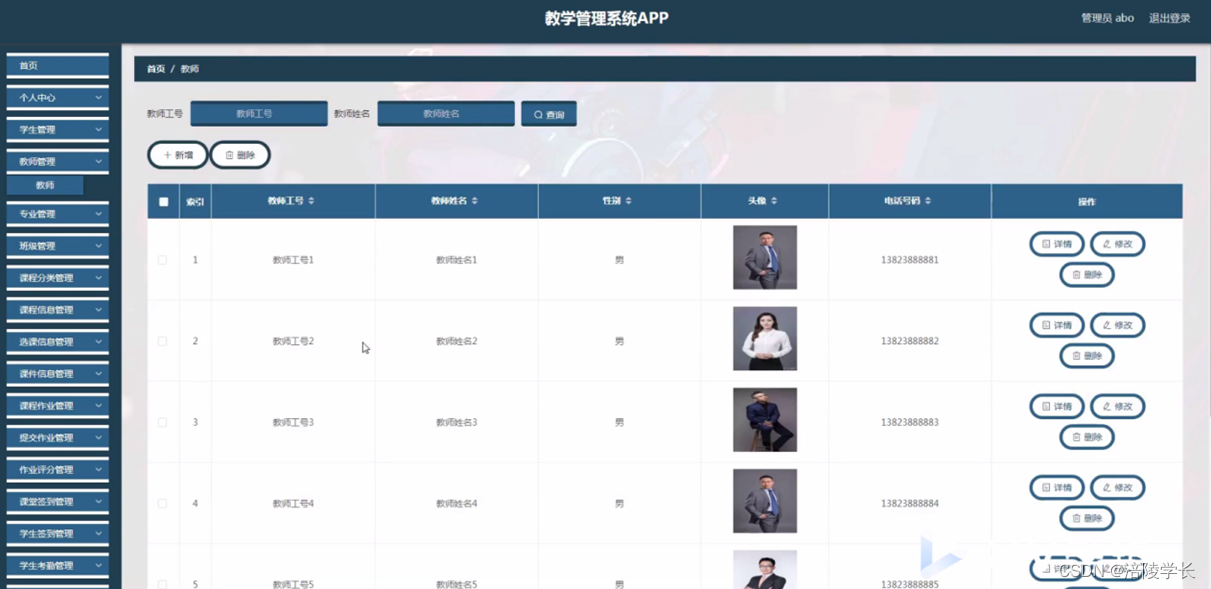The width and height of the screenshot is (1211, 589).
Task: Check the row checkbox for 教师工号3
Action: [x=163, y=422]
